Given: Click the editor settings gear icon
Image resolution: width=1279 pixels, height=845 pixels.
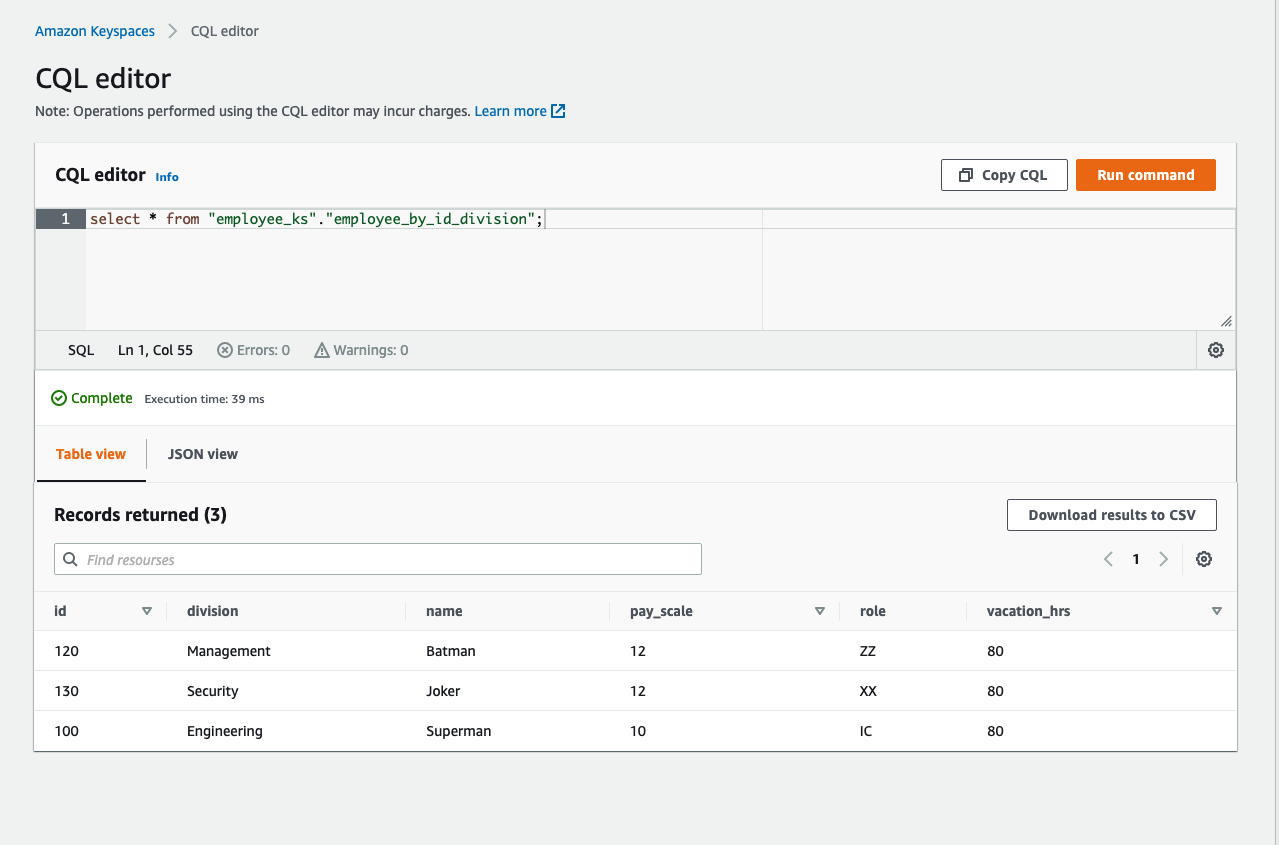Looking at the screenshot, I should click(1216, 350).
